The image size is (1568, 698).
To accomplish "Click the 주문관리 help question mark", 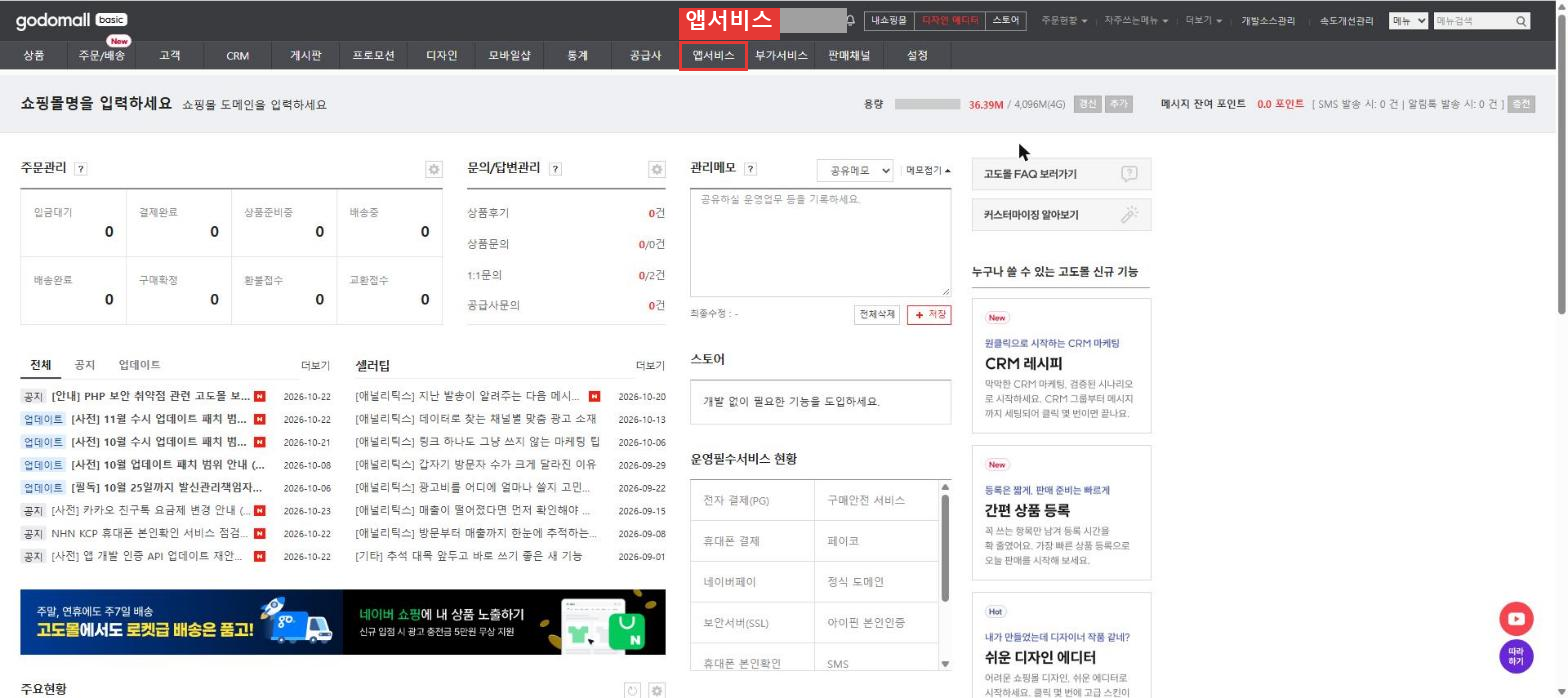I will (81, 169).
